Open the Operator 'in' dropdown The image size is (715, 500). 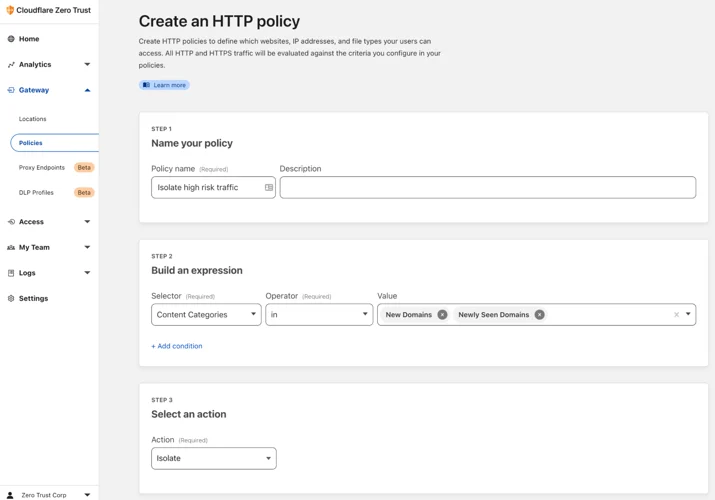click(x=319, y=314)
